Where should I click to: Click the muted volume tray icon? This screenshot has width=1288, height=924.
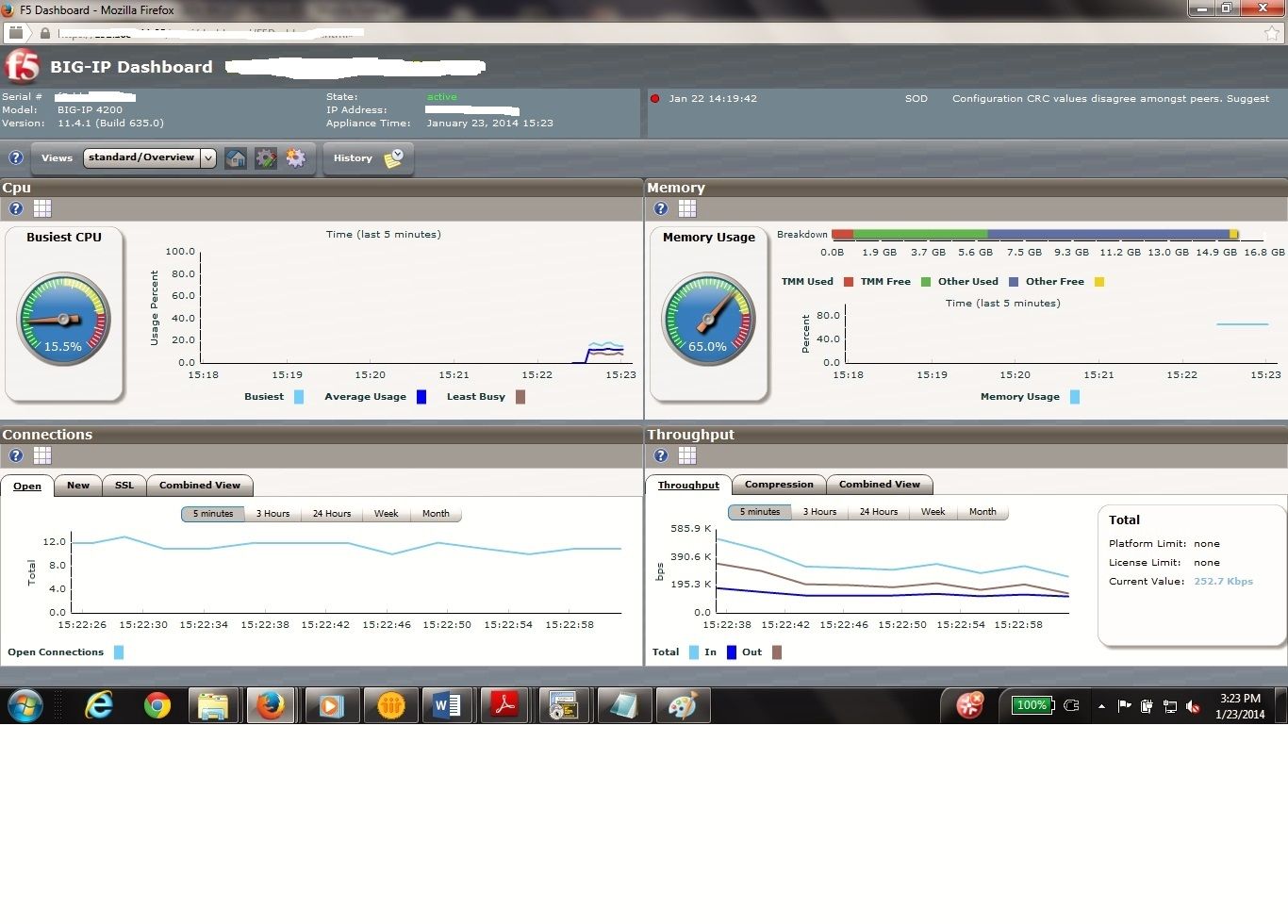[1193, 705]
